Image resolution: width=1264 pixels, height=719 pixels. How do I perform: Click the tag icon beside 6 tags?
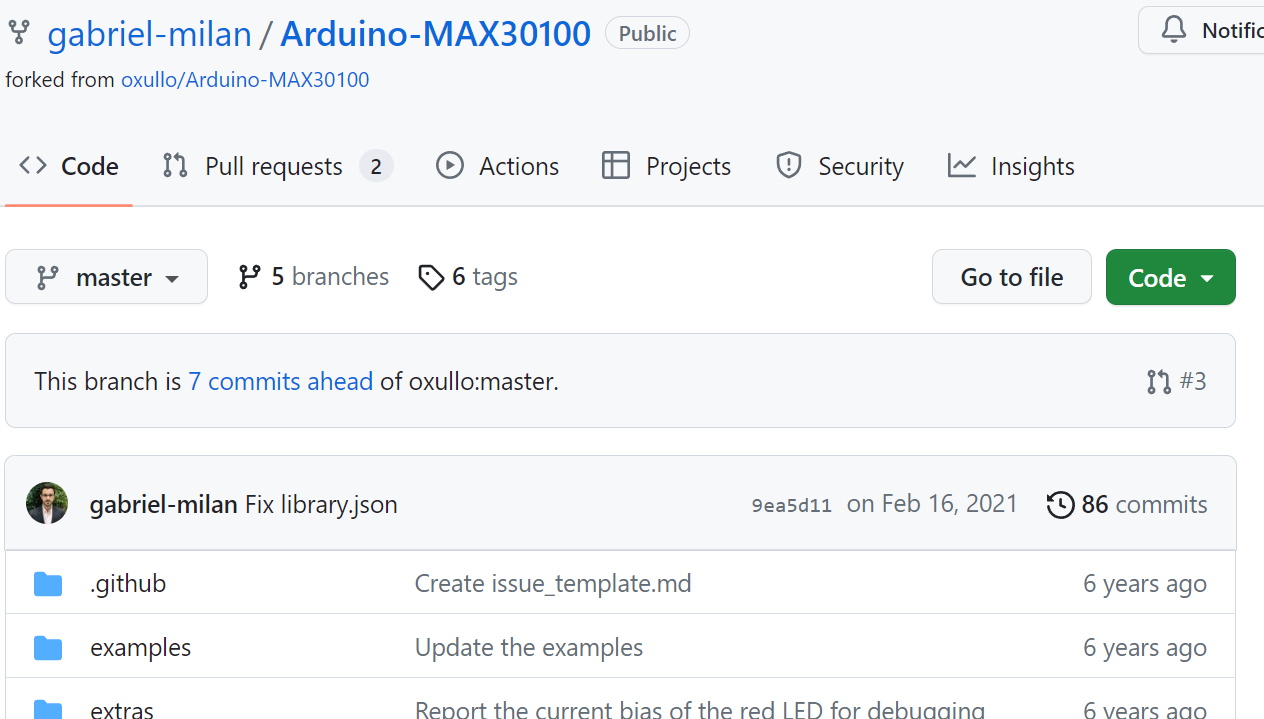coord(431,277)
